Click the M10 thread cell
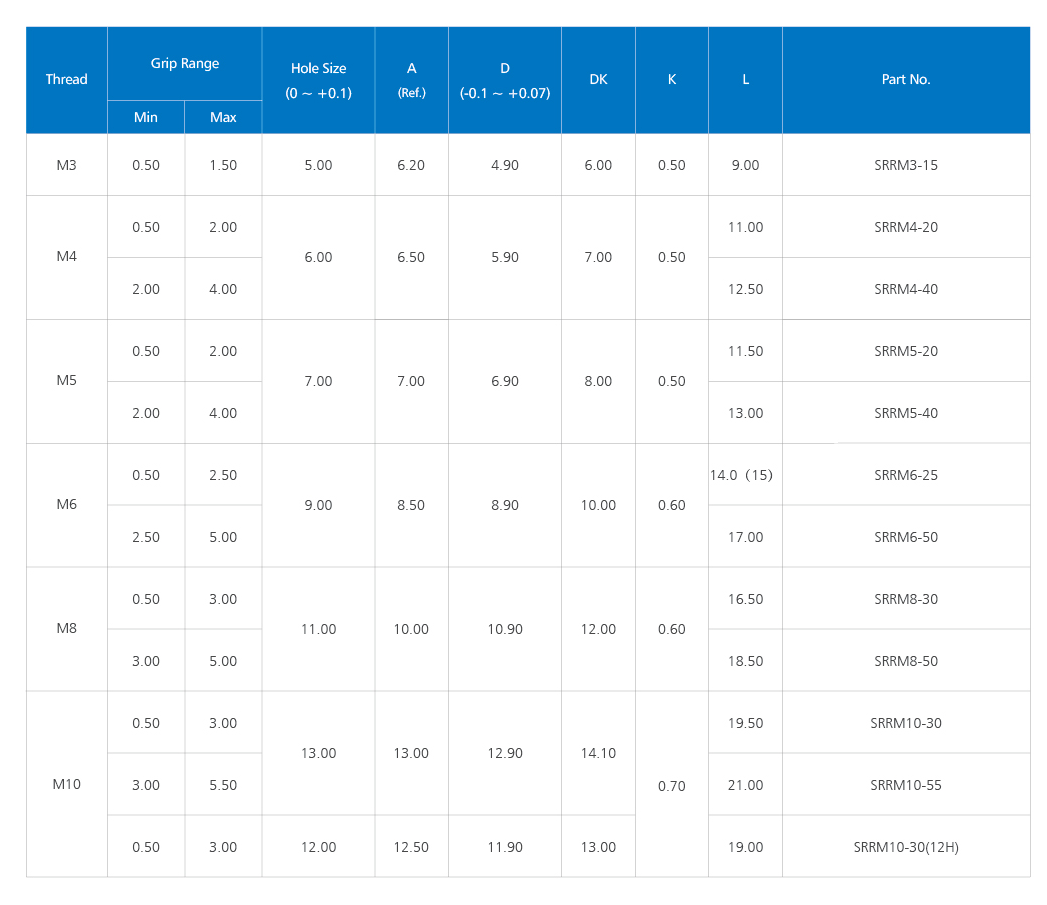 click(66, 785)
